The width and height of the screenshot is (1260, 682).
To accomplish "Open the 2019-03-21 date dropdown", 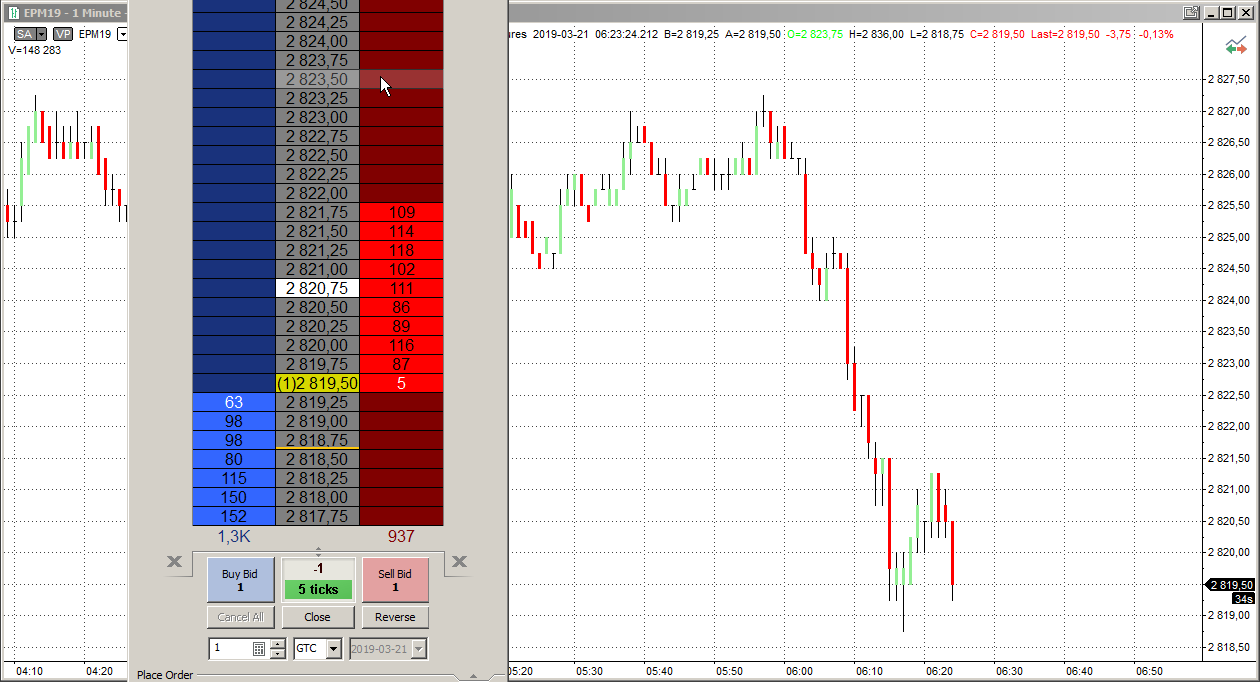I will 419,649.
